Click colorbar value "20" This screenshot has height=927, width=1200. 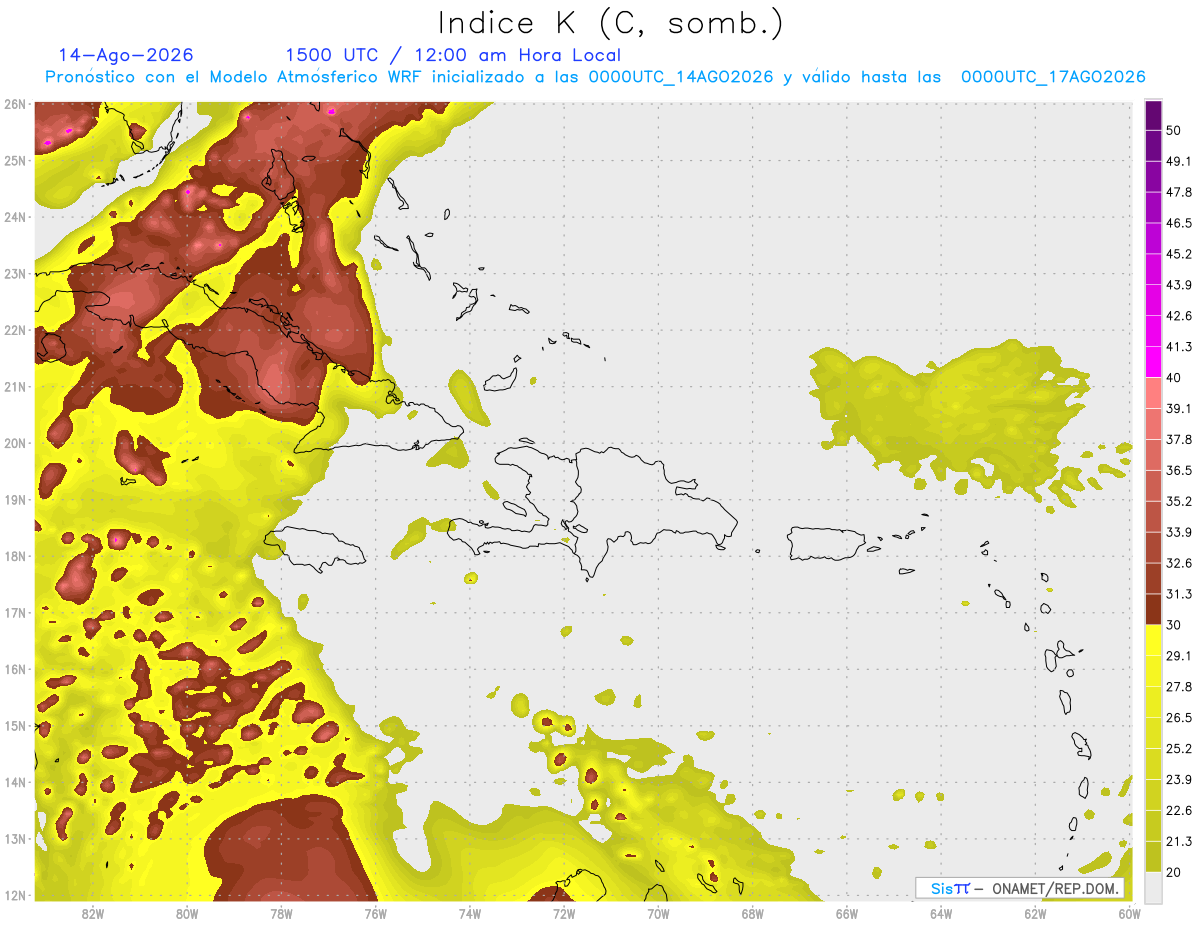[1174, 873]
